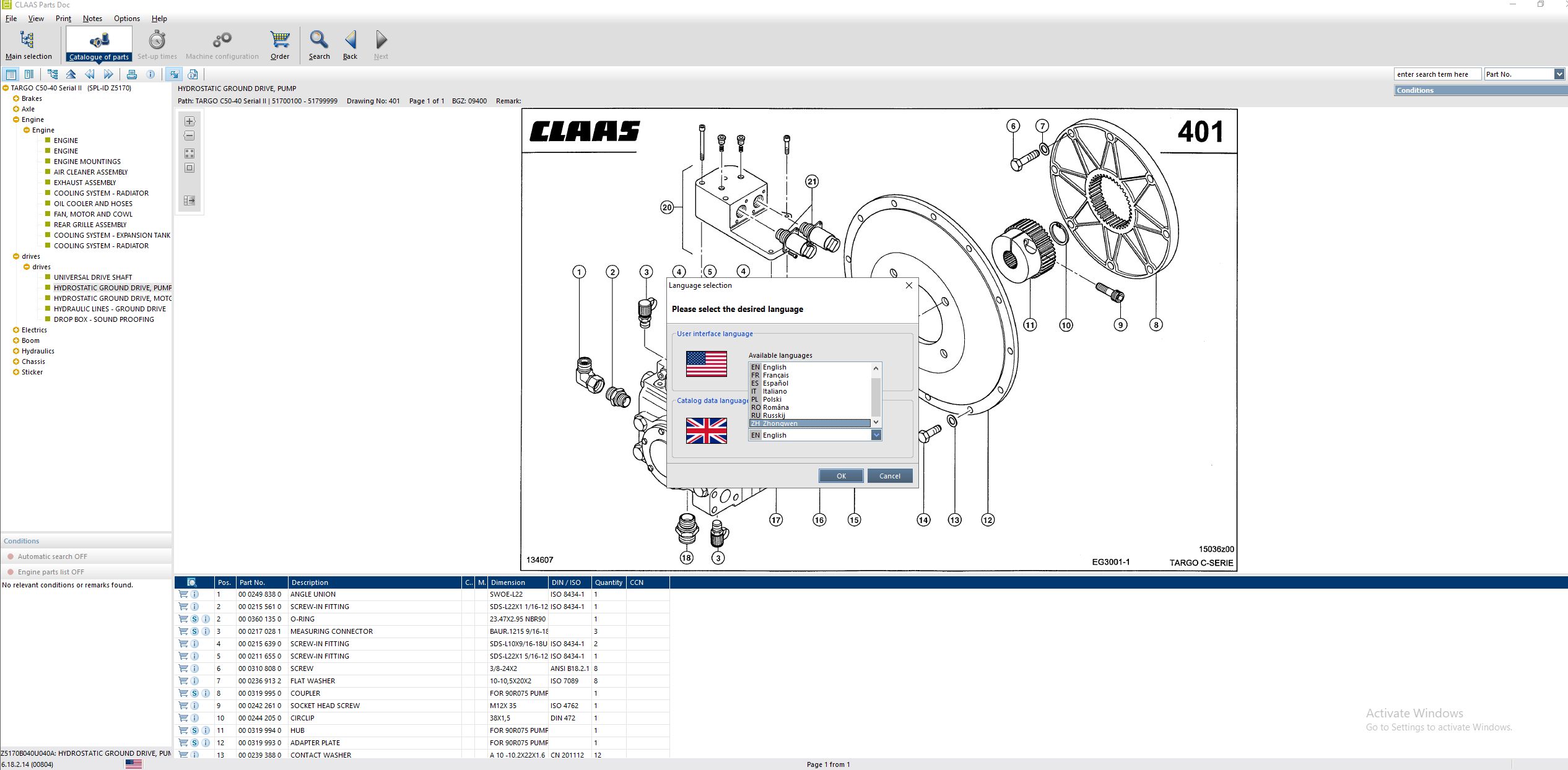Go Back with the blue arrow

coord(351,45)
